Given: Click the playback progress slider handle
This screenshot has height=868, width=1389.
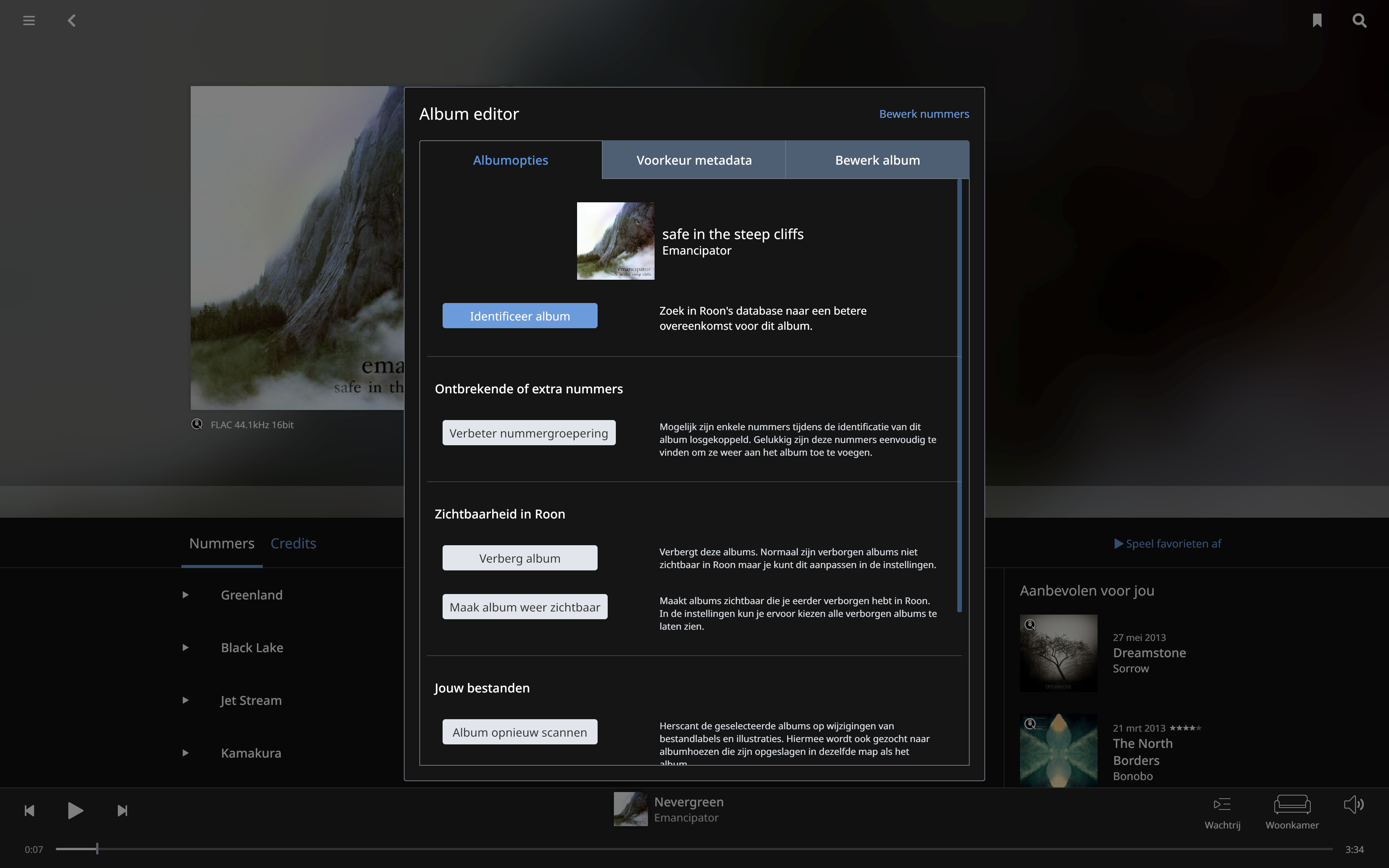Looking at the screenshot, I should coord(97,849).
